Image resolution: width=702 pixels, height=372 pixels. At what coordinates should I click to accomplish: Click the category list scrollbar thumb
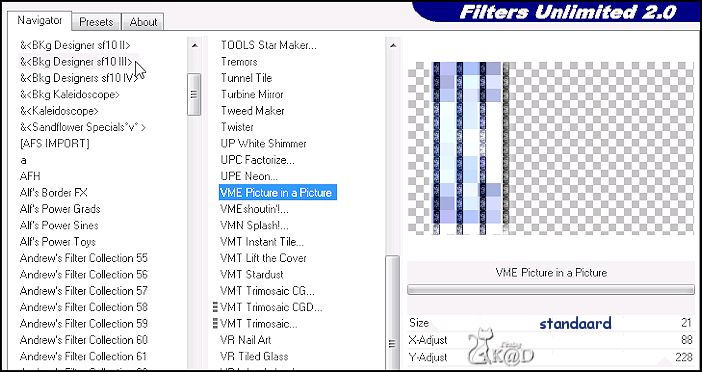coord(194,94)
